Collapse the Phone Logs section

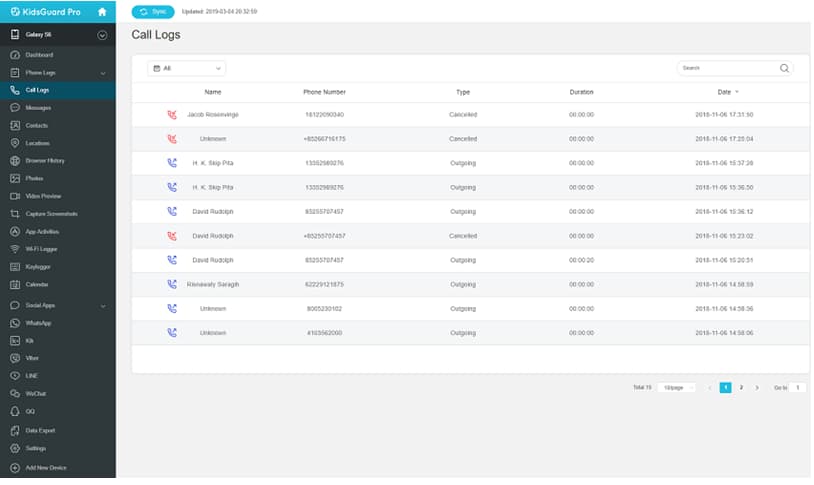[x=103, y=73]
